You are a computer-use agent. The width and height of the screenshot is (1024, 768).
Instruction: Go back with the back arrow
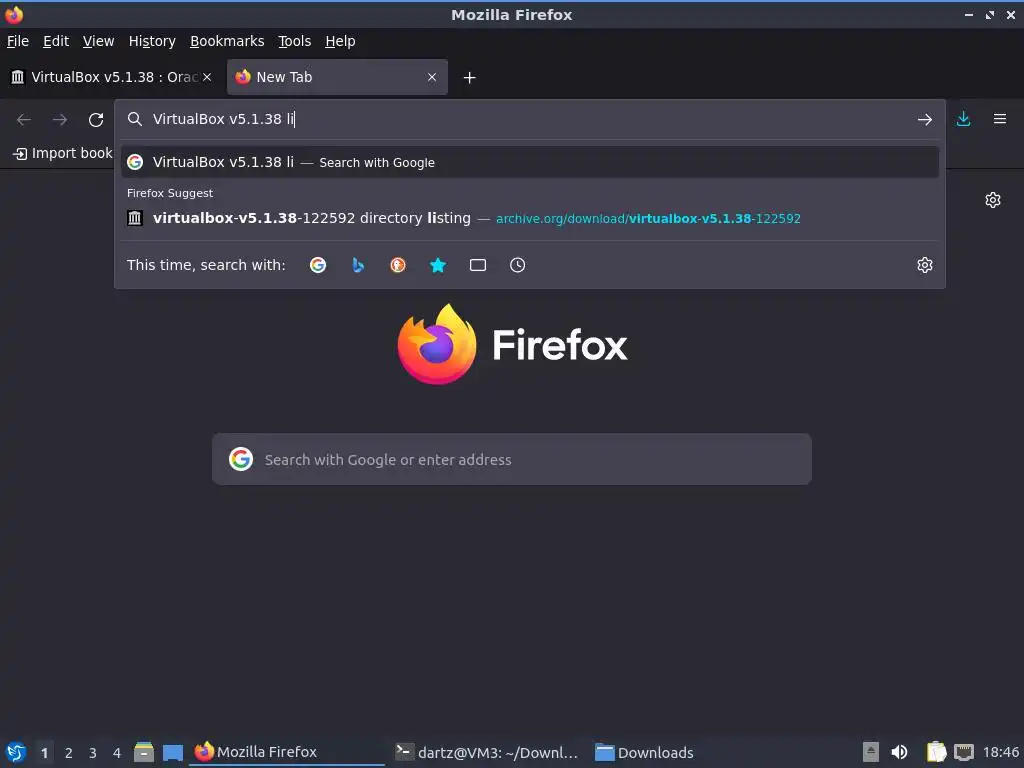(24, 120)
